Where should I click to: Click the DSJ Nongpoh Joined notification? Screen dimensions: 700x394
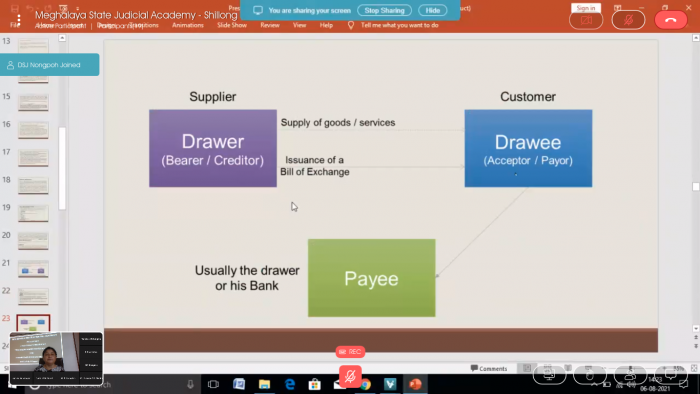point(50,65)
